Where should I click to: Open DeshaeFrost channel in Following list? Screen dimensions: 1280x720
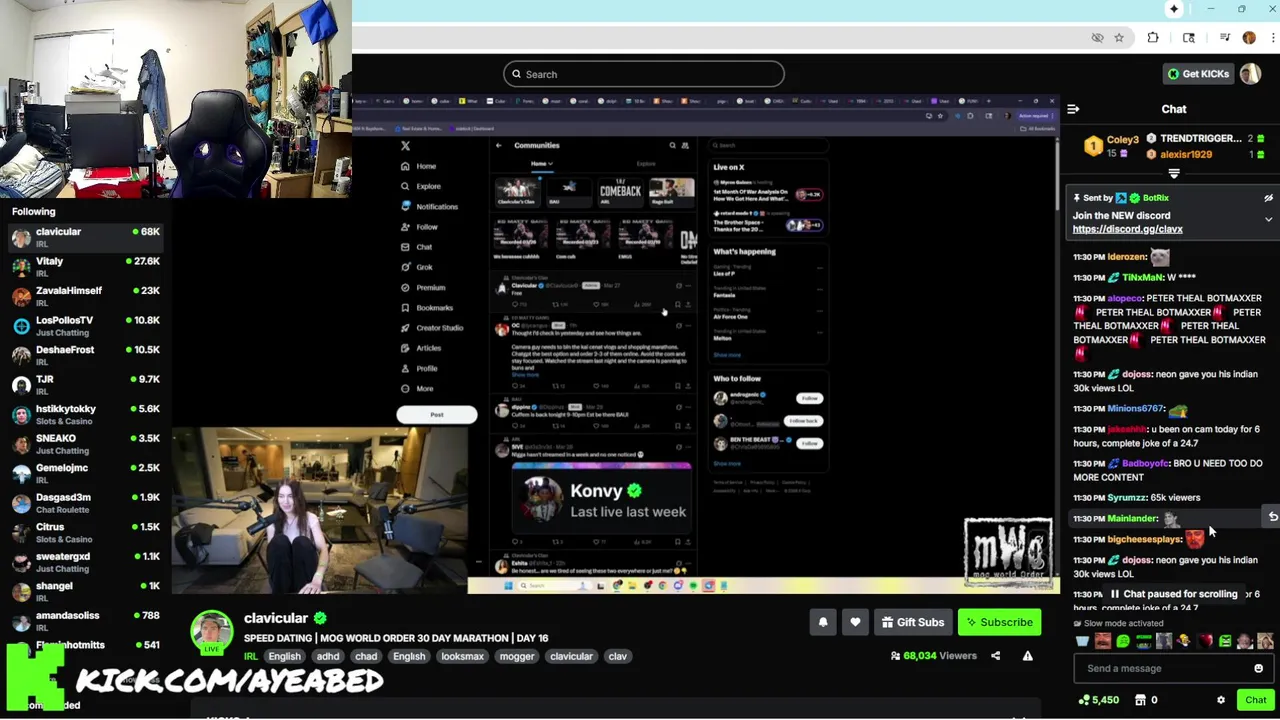pyautogui.click(x=86, y=355)
